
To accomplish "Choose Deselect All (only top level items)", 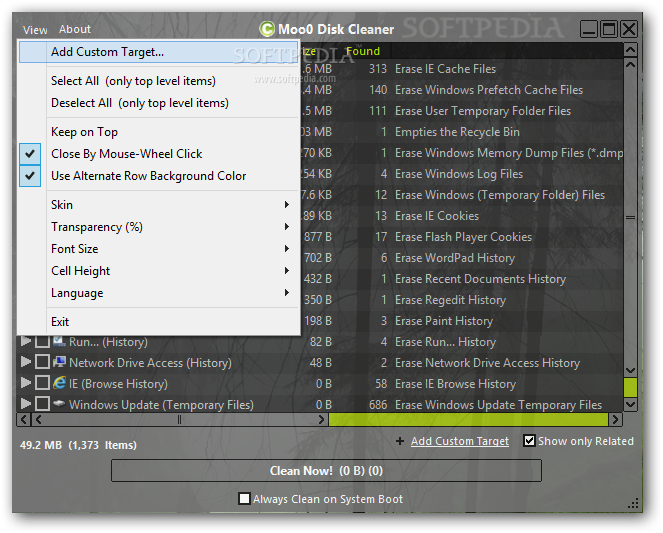I will (x=159, y=103).
